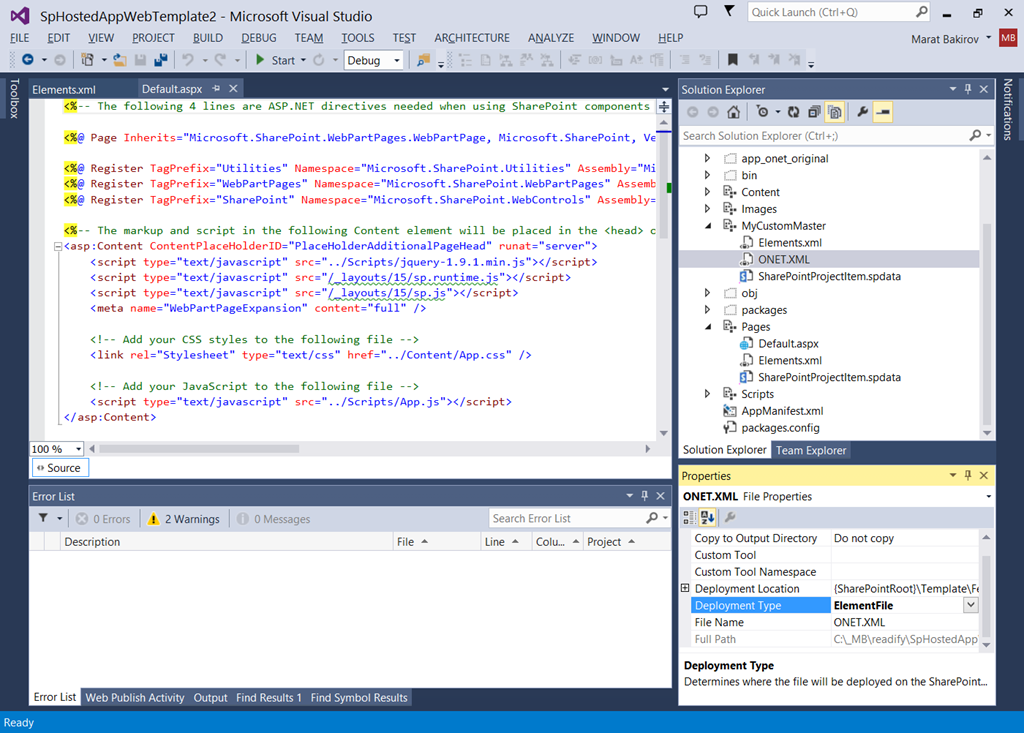
Task: Select the Copy to Output Directory property
Action: coord(756,538)
